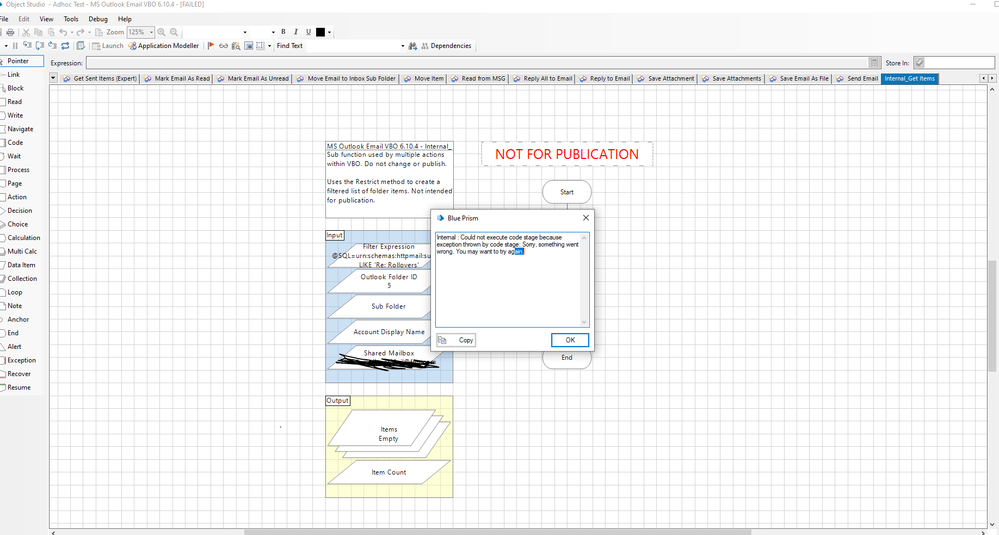Switch to the Read from MSG tab
The image size is (999, 535).
[477, 78]
